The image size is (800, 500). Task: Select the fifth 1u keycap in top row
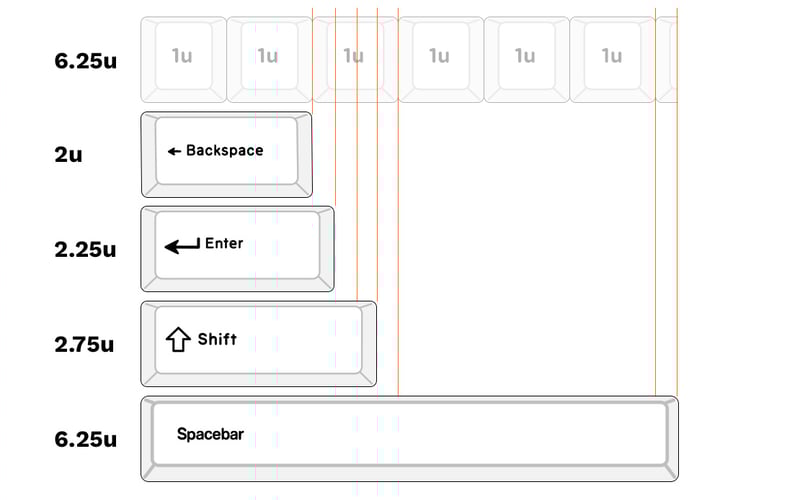click(x=526, y=58)
